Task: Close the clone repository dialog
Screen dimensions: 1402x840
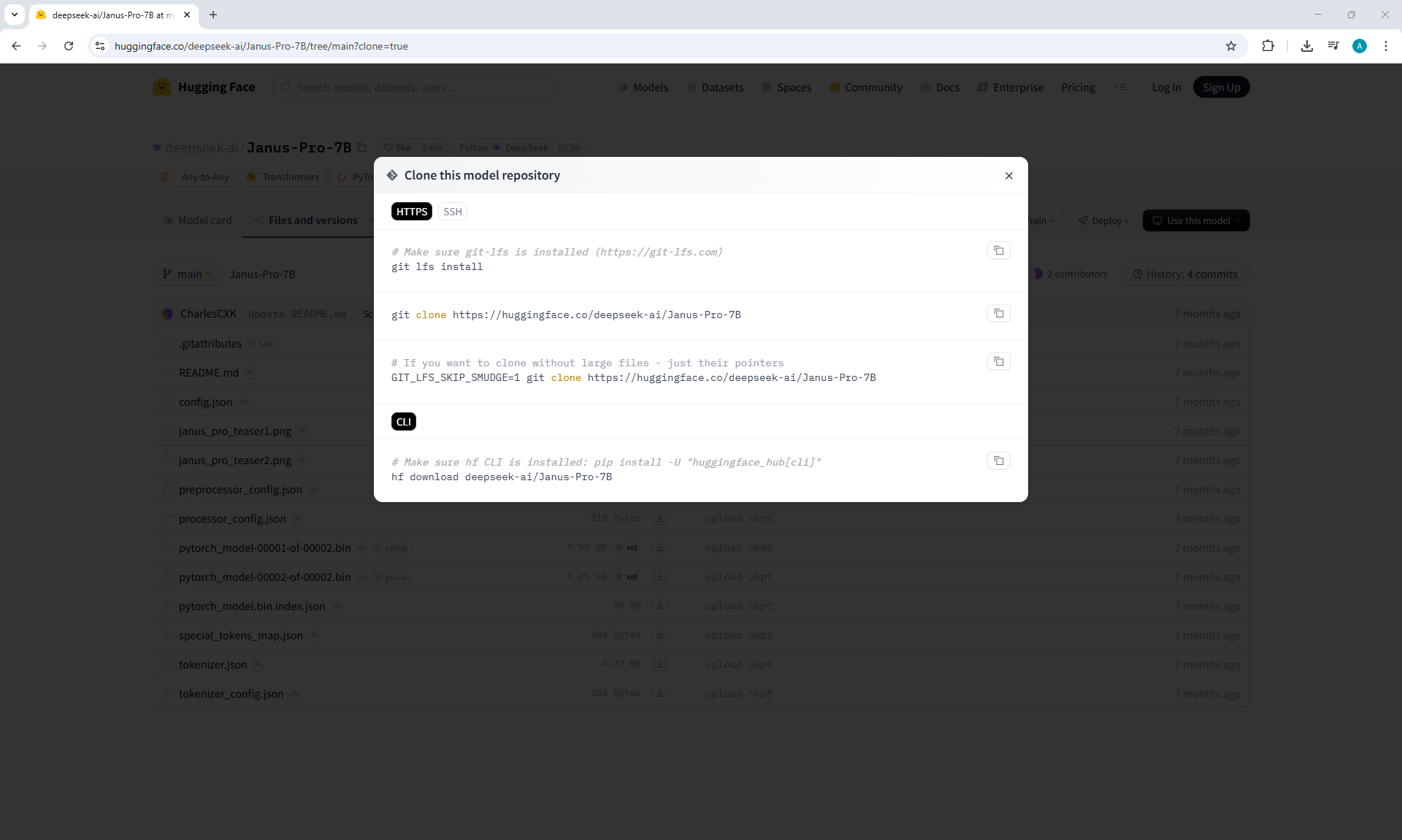Action: coord(1008,176)
